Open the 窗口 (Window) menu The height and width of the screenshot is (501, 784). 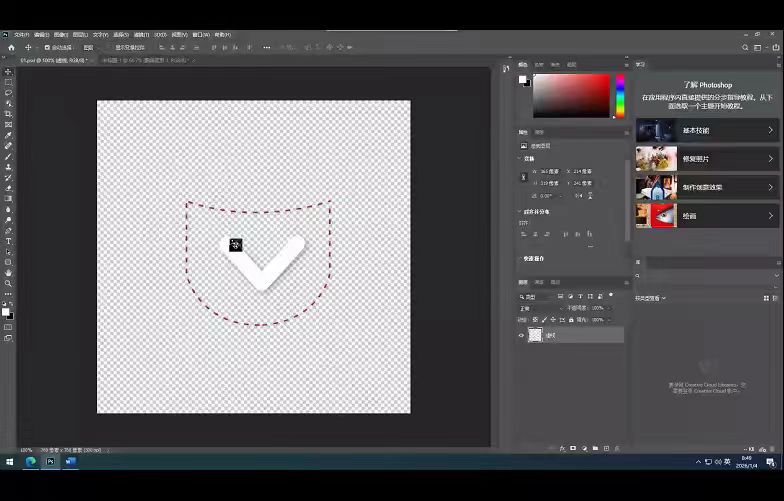tap(199, 34)
